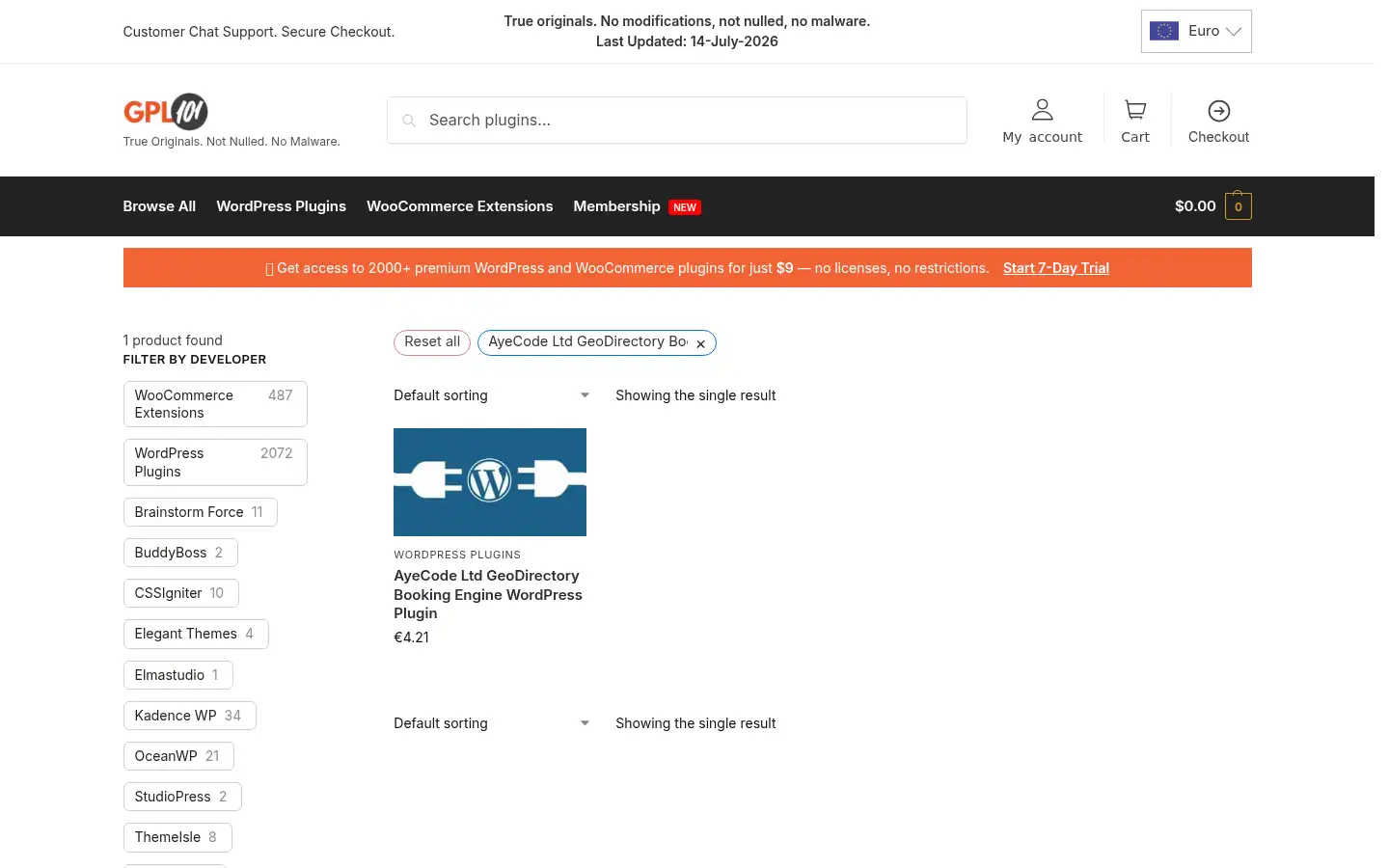This screenshot has height=868, width=1389.
Task: Click the FILTER BY DEVELOPER heading
Action: [195, 360]
